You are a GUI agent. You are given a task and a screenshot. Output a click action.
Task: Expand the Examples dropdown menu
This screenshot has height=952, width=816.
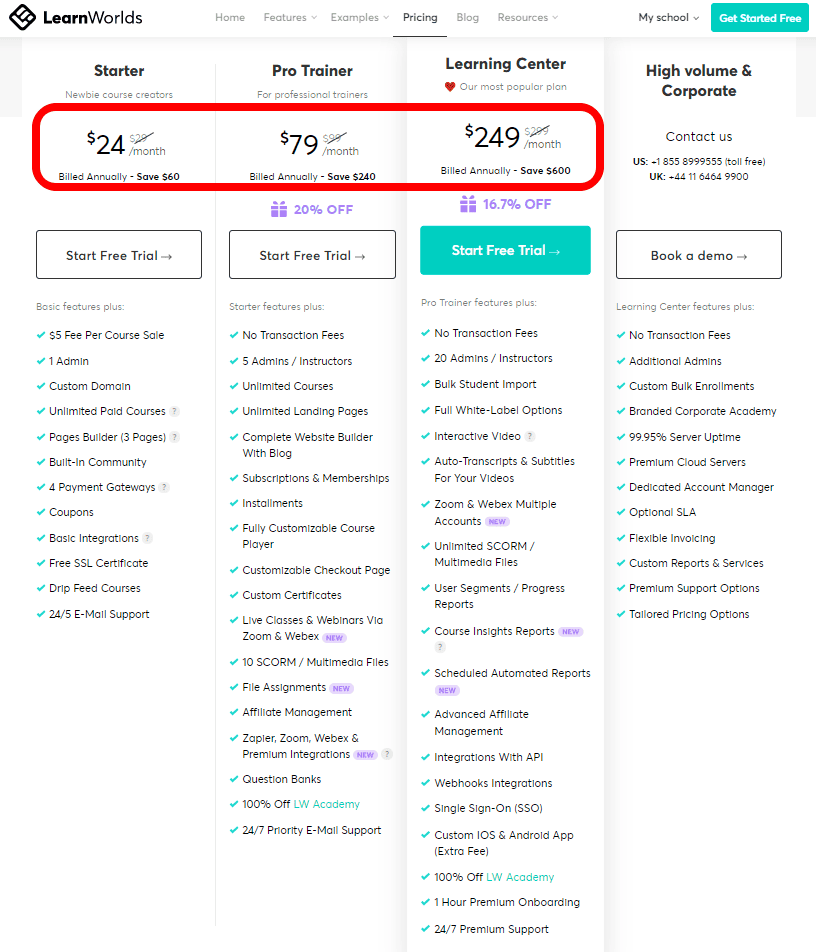[x=359, y=18]
